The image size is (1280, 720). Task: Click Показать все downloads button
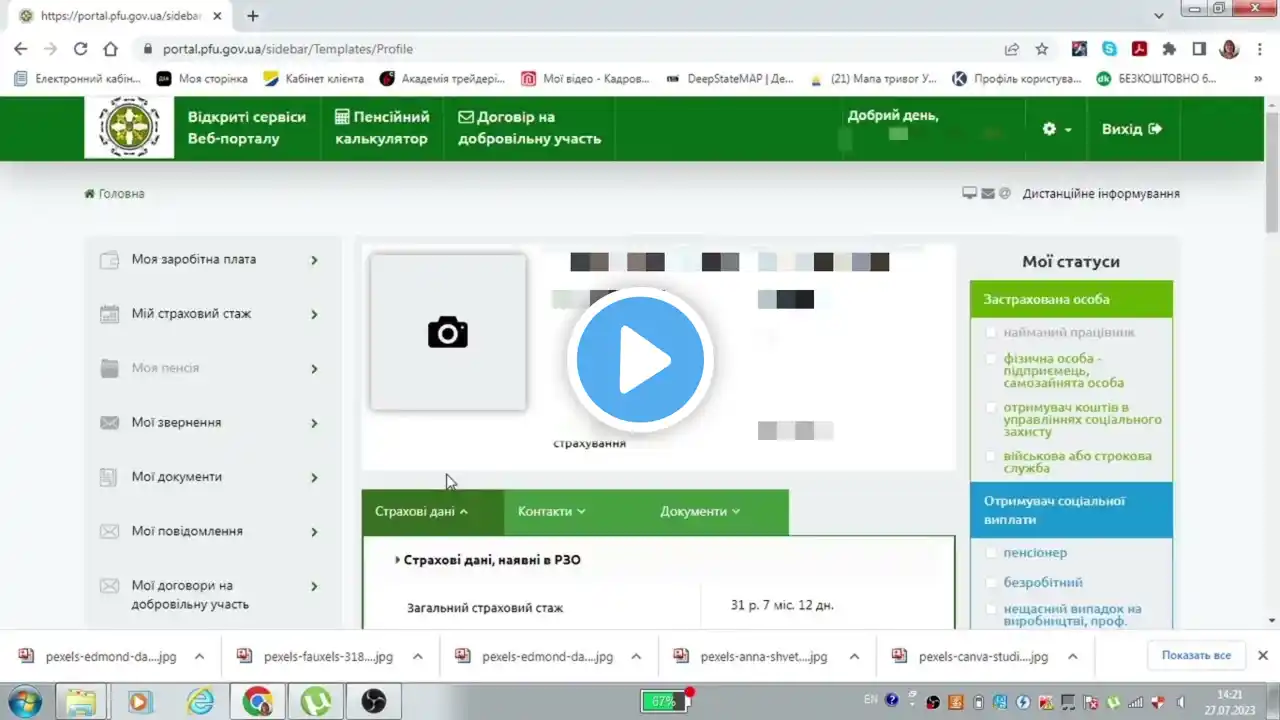pyautogui.click(x=1196, y=655)
